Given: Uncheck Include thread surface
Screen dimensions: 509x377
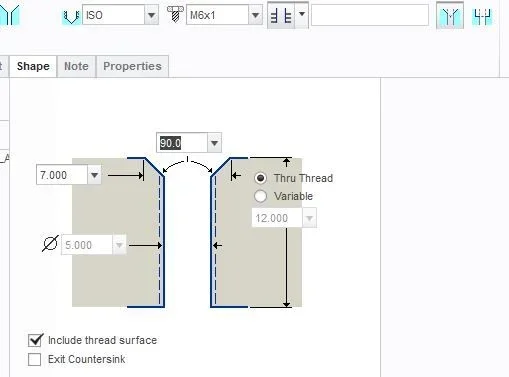Looking at the screenshot, I should click(35, 340).
